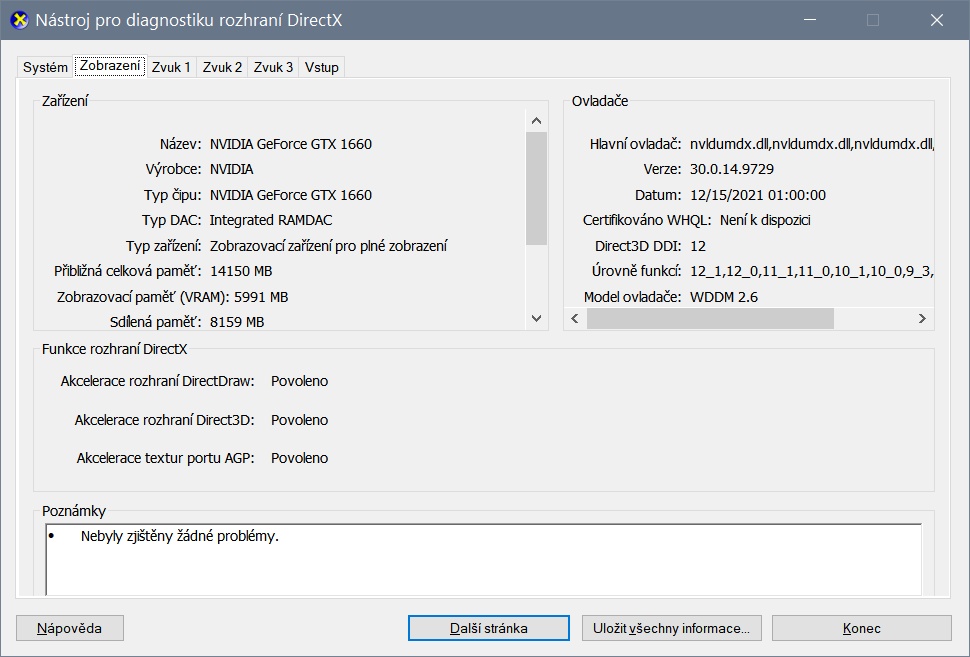Viewport: 970px width, 657px height.
Task: Click inside the Poznámky text box
Action: (483, 560)
